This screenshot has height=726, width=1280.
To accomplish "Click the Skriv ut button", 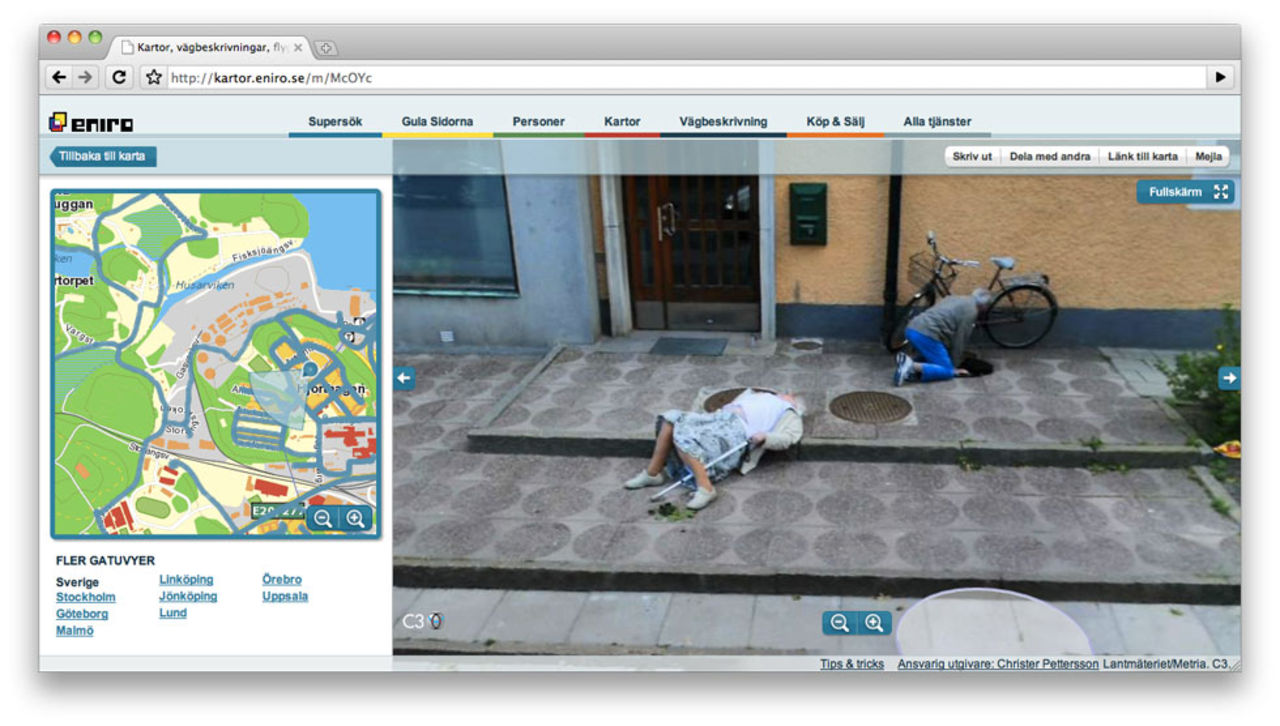I will (972, 156).
